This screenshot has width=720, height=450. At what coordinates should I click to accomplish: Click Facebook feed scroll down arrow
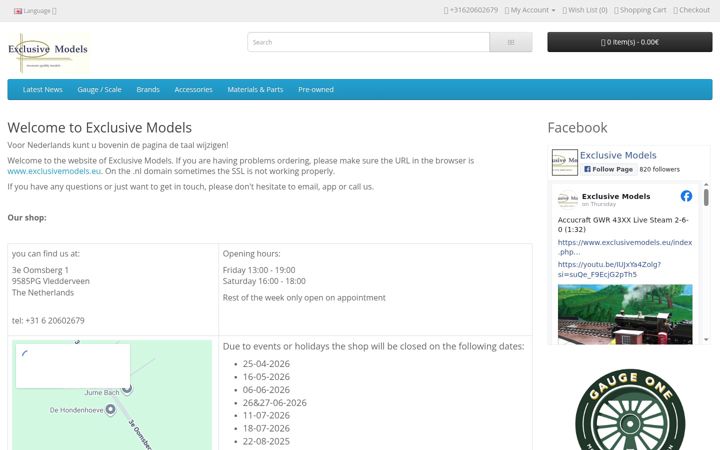point(706,340)
